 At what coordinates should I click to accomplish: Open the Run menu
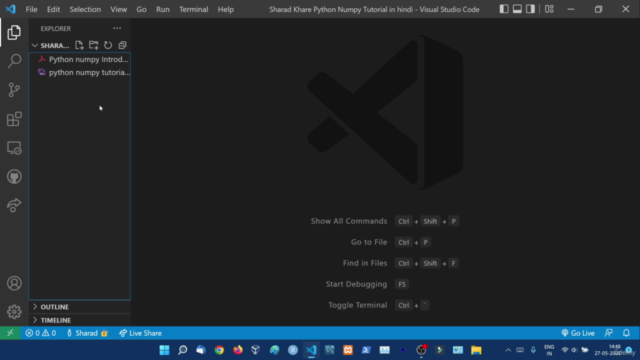point(162,9)
